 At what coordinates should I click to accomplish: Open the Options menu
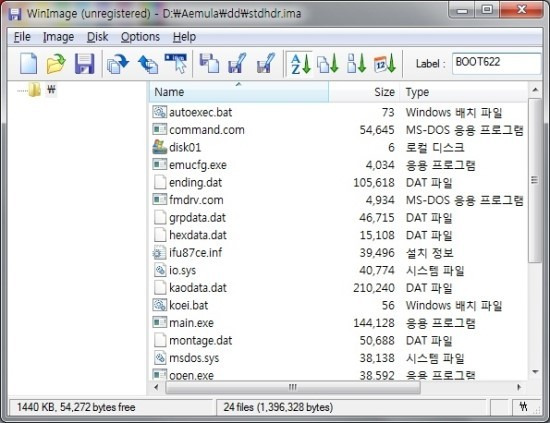pos(140,37)
